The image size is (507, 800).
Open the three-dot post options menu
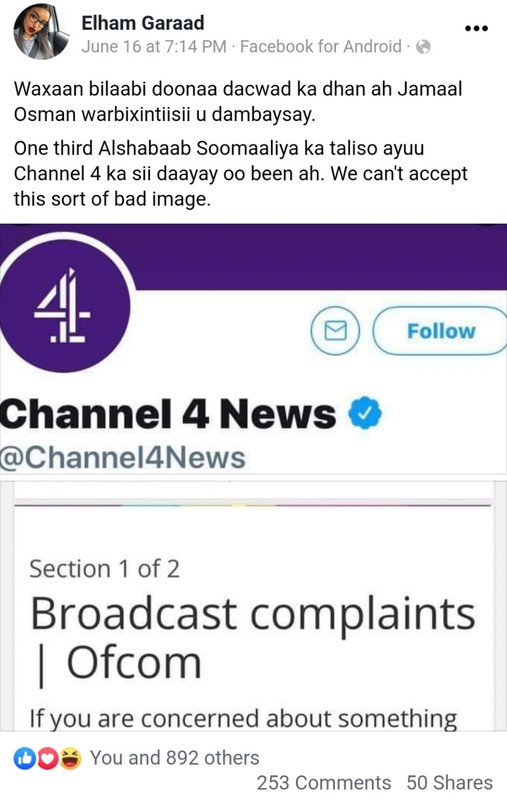[477, 29]
